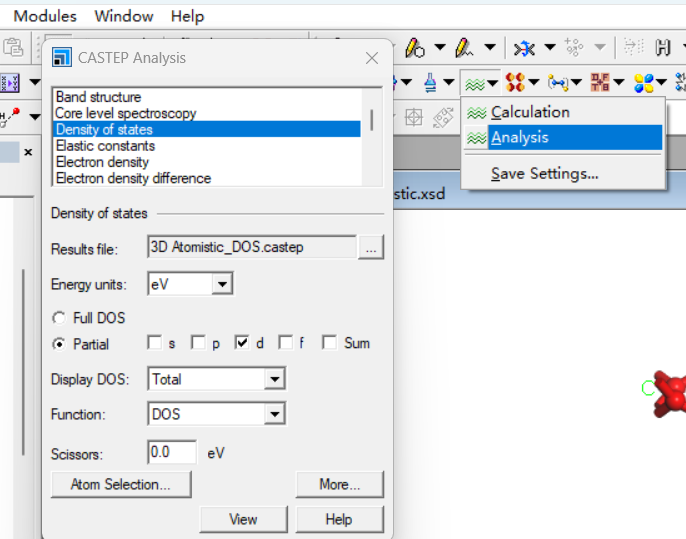The image size is (686, 539).
Task: Open the Energy units dropdown
Action: [x=222, y=284]
